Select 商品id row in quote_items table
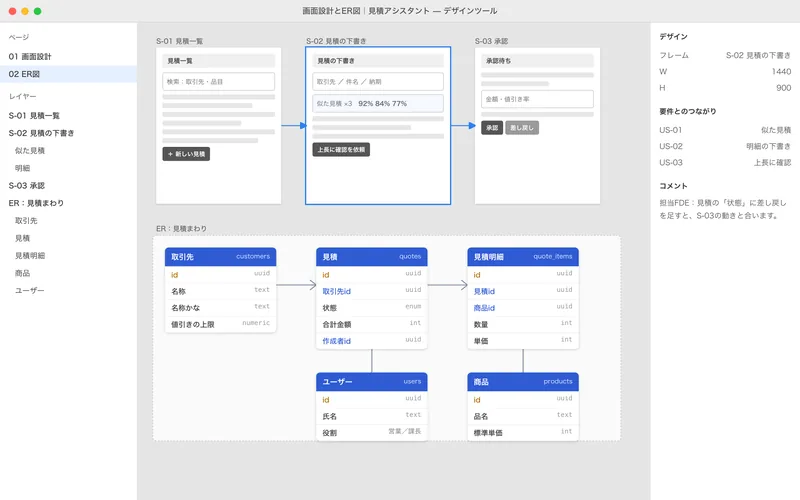Image resolution: width=800 pixels, height=500 pixels. (x=523, y=308)
